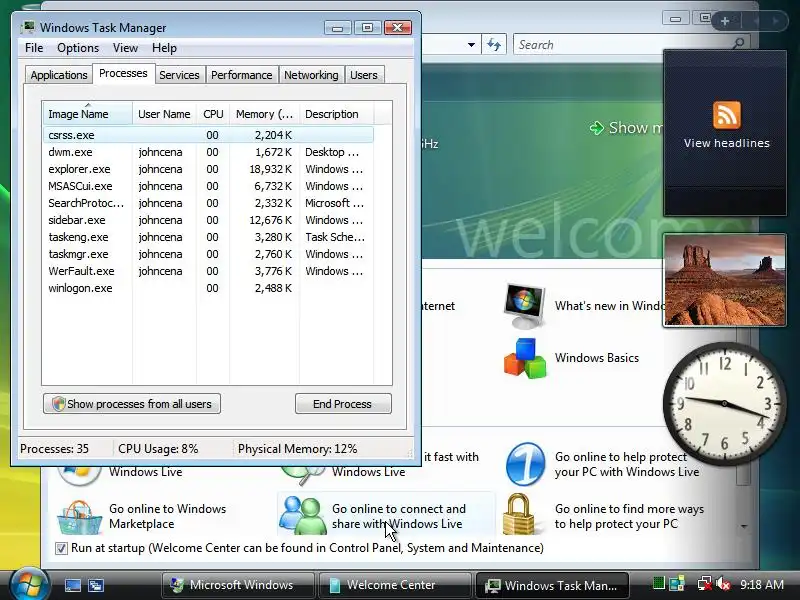Click the 9:18 AM taskbar clock
This screenshot has width=800, height=600.
[762, 584]
